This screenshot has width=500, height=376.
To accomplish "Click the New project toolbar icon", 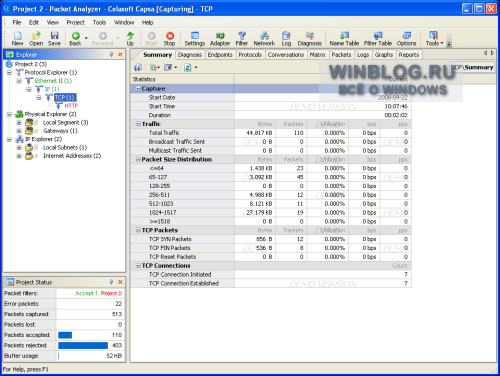I will point(18,39).
